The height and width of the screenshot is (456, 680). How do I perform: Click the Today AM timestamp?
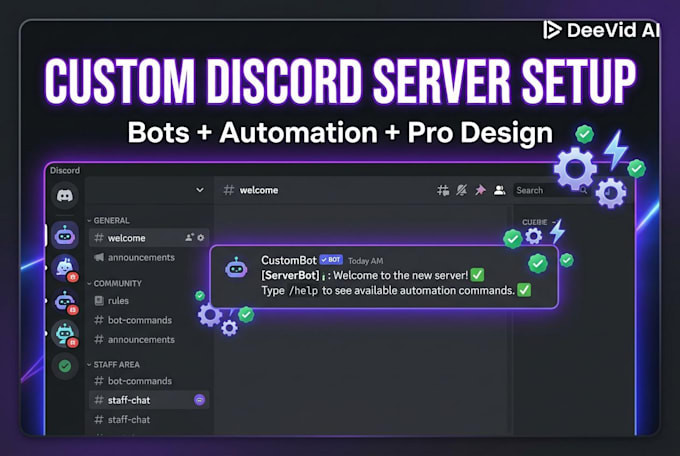[x=366, y=261]
